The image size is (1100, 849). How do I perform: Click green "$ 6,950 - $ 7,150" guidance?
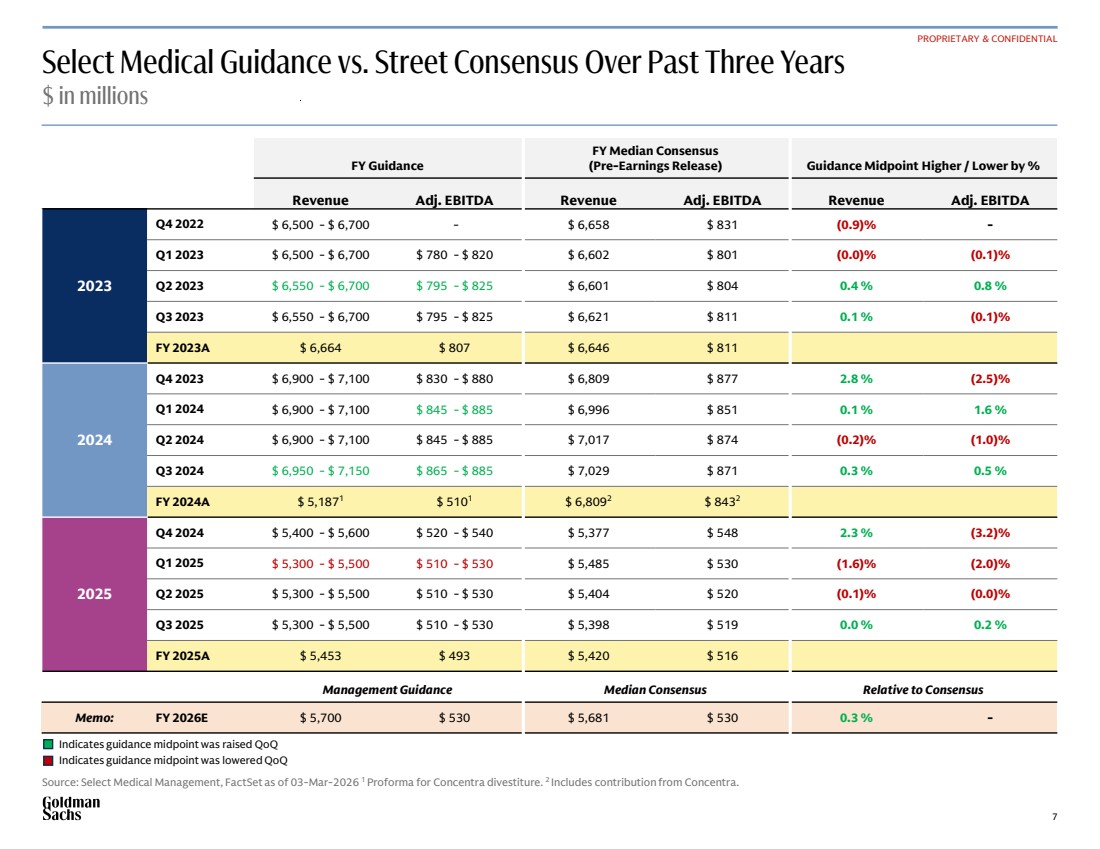(x=321, y=471)
